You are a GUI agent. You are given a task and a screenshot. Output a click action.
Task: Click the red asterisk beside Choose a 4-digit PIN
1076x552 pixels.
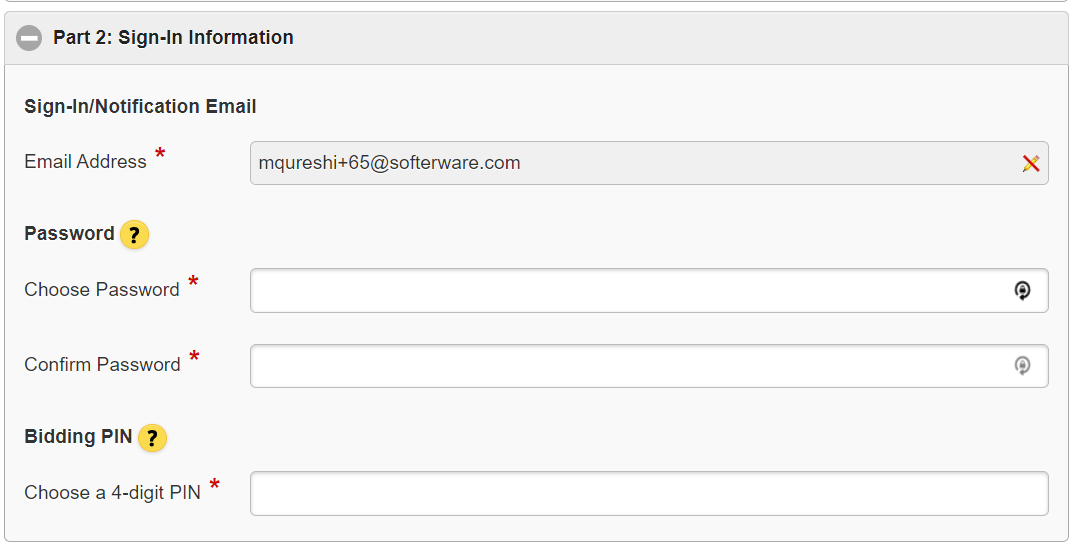(x=215, y=485)
